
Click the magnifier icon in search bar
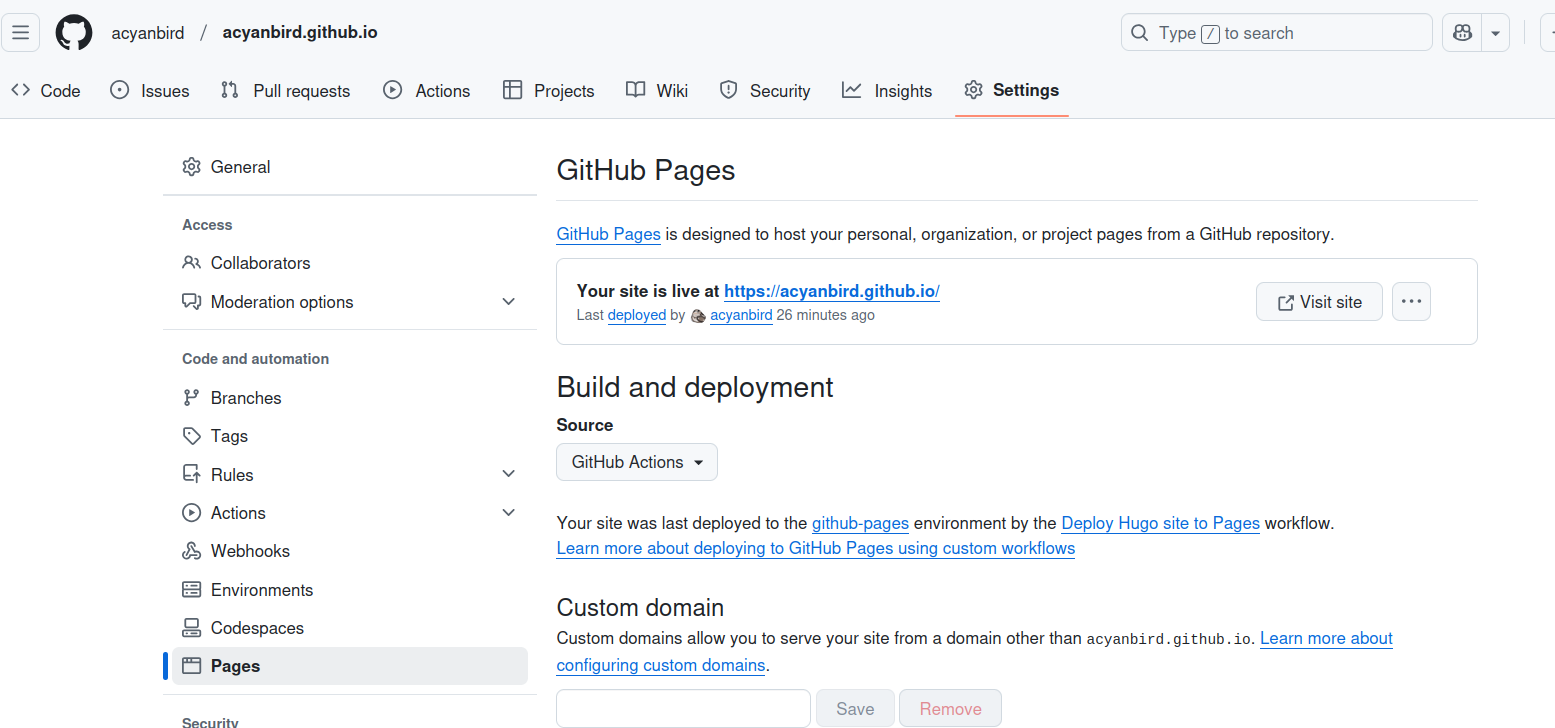click(1139, 33)
